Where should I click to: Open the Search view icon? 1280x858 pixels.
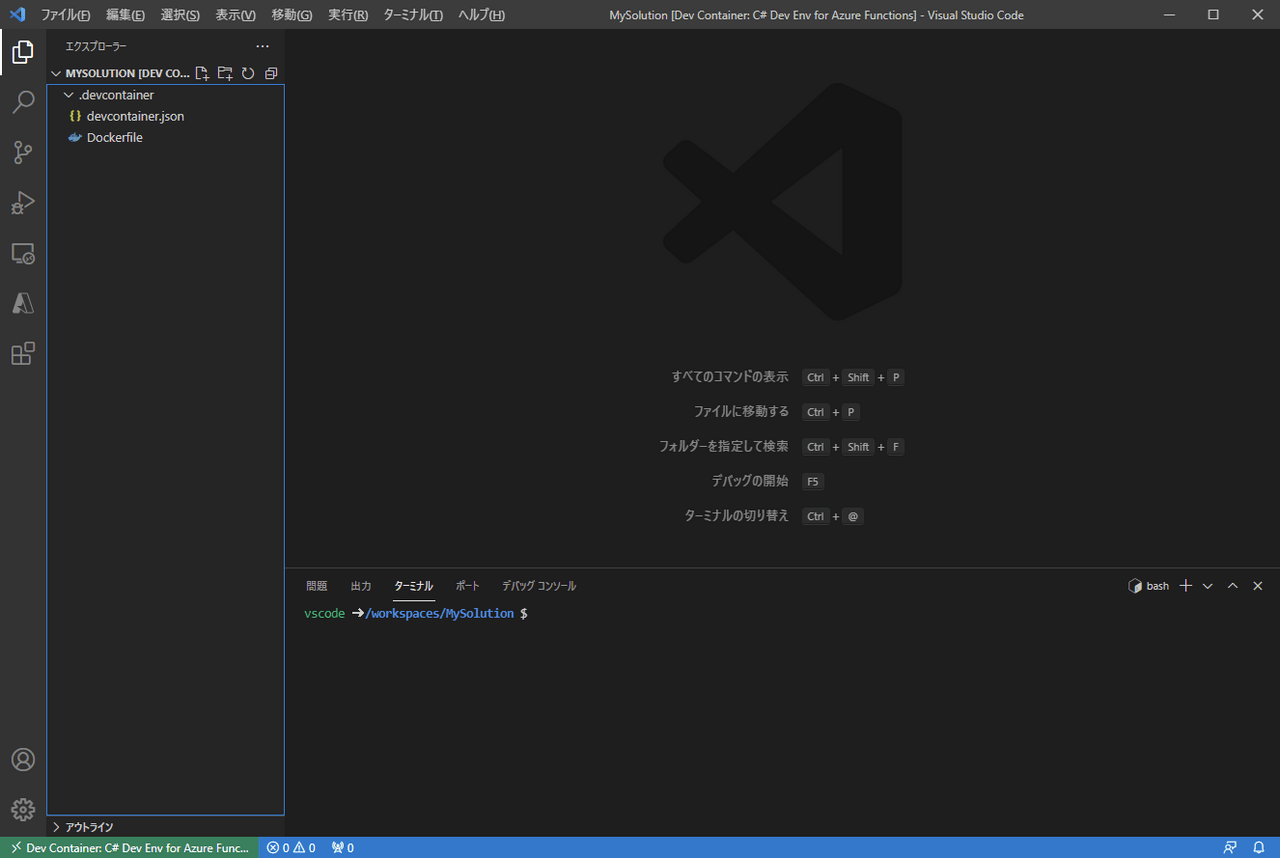23,102
